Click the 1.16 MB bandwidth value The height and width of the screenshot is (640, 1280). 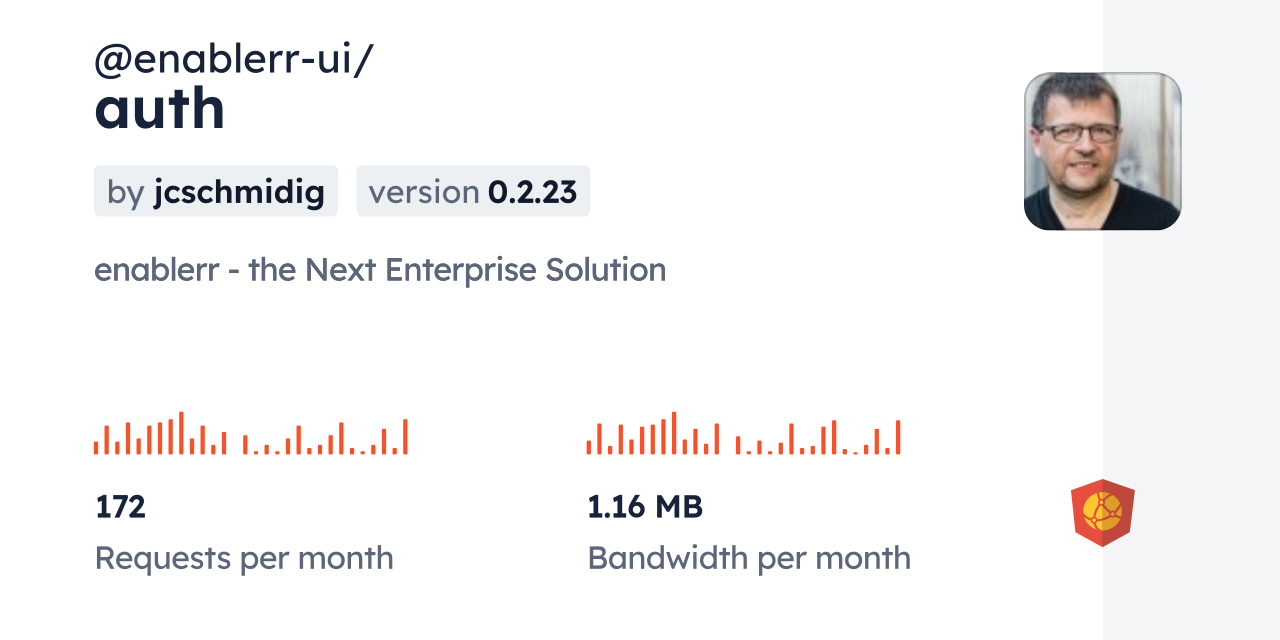tap(645, 507)
